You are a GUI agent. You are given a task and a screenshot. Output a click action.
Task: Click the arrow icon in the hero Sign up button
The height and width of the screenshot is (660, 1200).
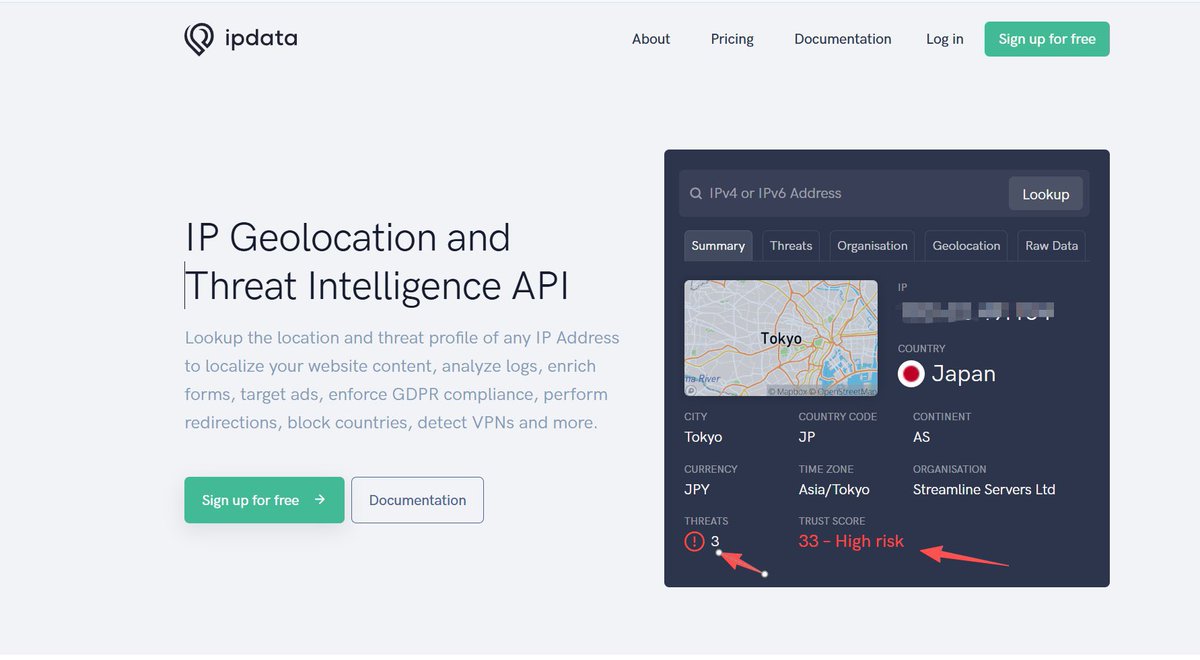click(x=319, y=500)
